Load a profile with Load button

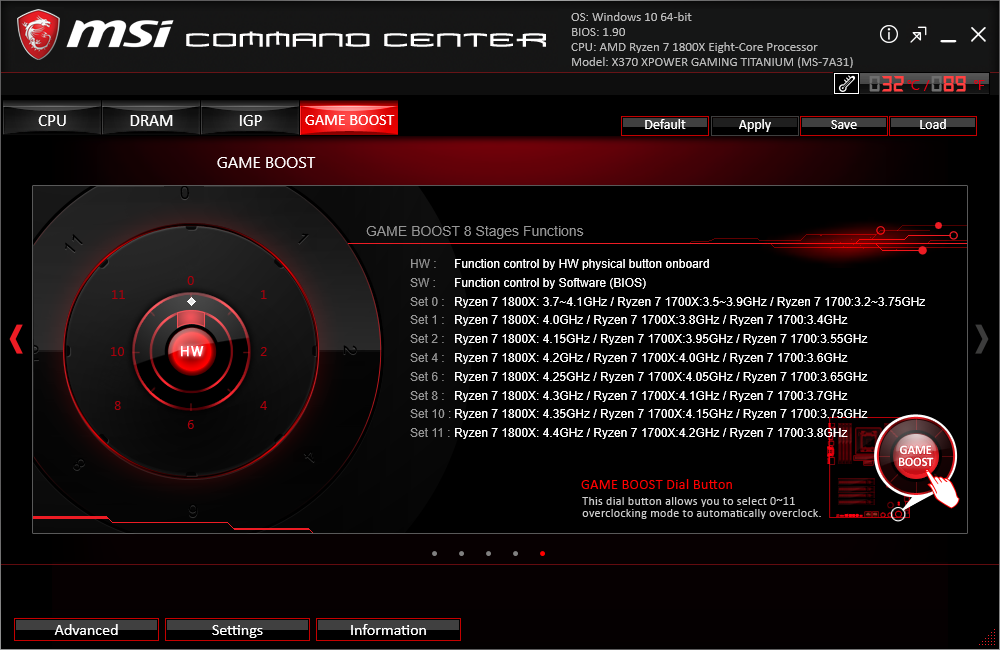coord(932,125)
